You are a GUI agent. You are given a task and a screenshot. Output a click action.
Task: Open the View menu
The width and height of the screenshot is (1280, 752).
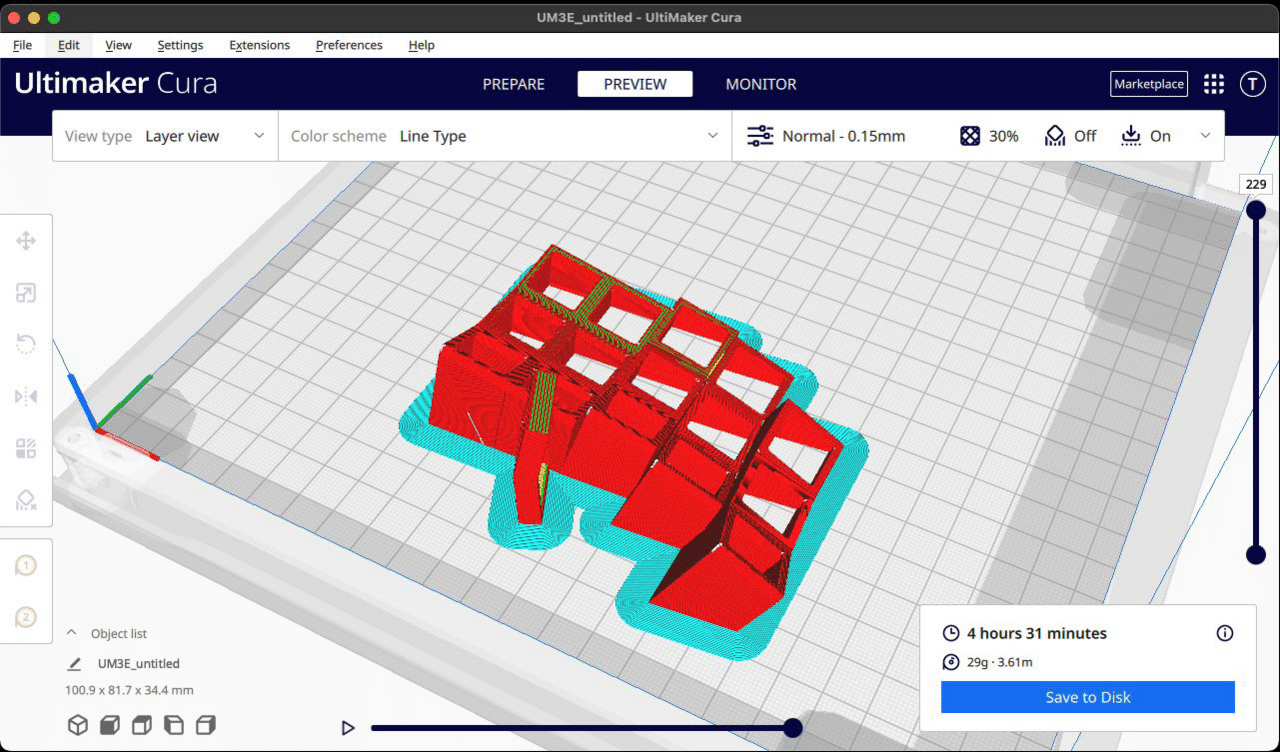click(x=118, y=45)
